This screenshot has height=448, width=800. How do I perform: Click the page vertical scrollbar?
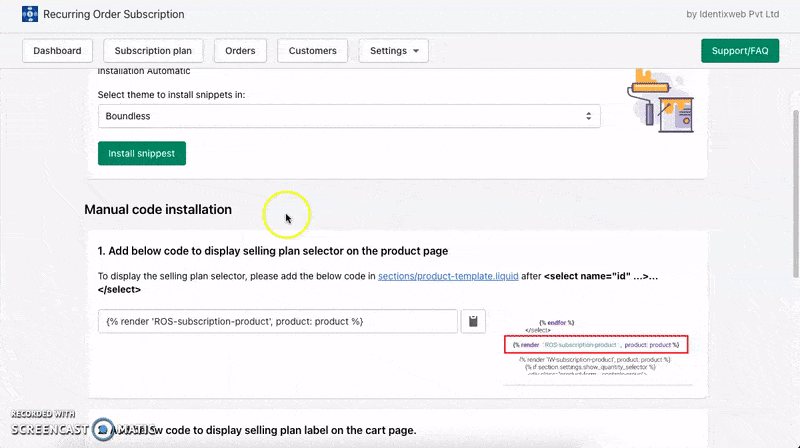pos(795,194)
